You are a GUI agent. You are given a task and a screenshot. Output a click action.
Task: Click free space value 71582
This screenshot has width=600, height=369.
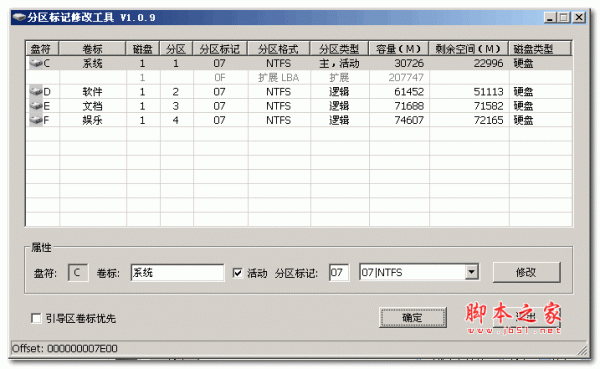488,106
